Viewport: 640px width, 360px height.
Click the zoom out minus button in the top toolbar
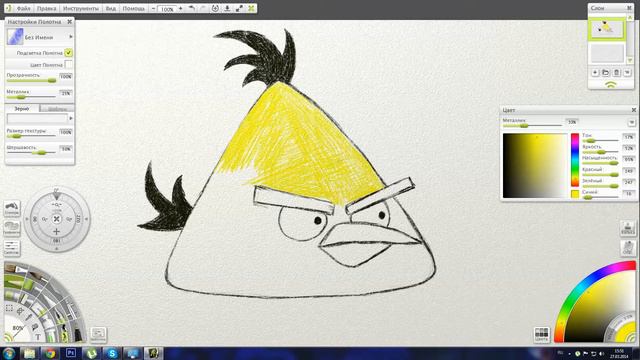pos(153,8)
